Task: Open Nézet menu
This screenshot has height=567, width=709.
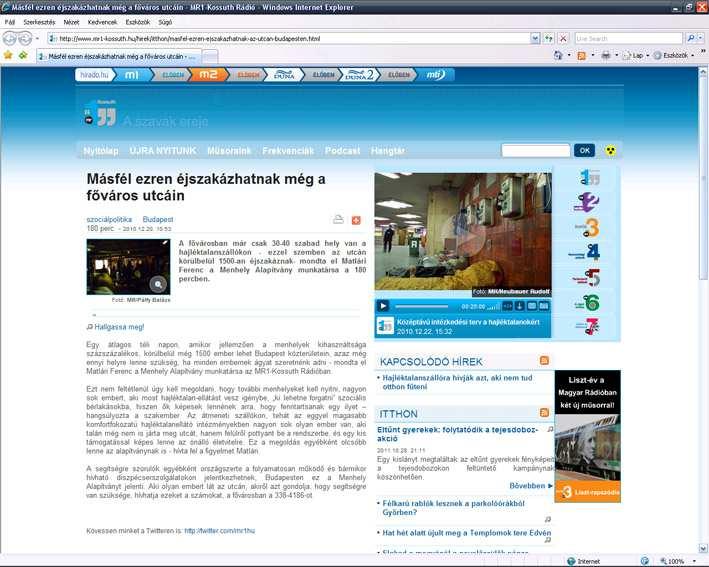Action: pyautogui.click(x=71, y=22)
